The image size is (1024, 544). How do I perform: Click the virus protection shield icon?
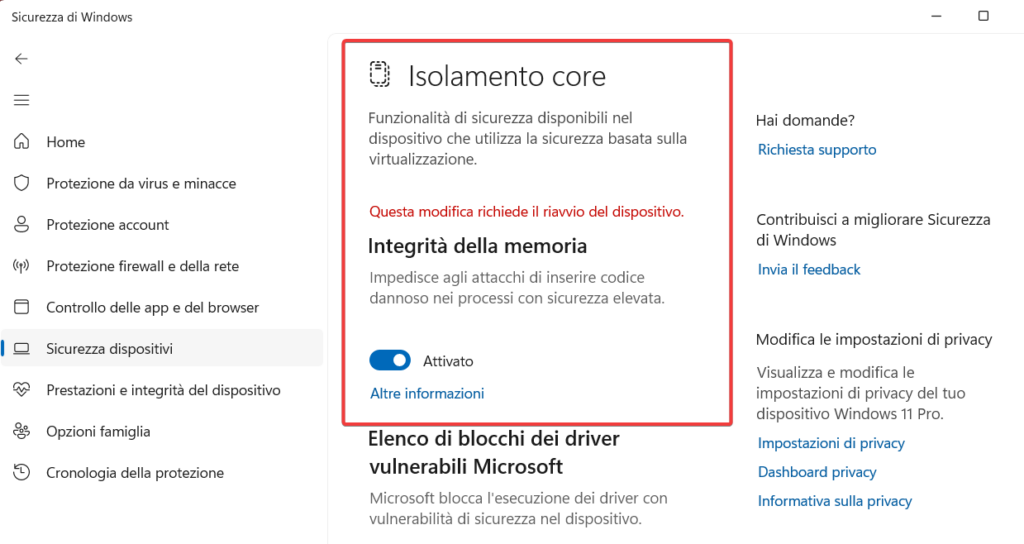point(21,184)
